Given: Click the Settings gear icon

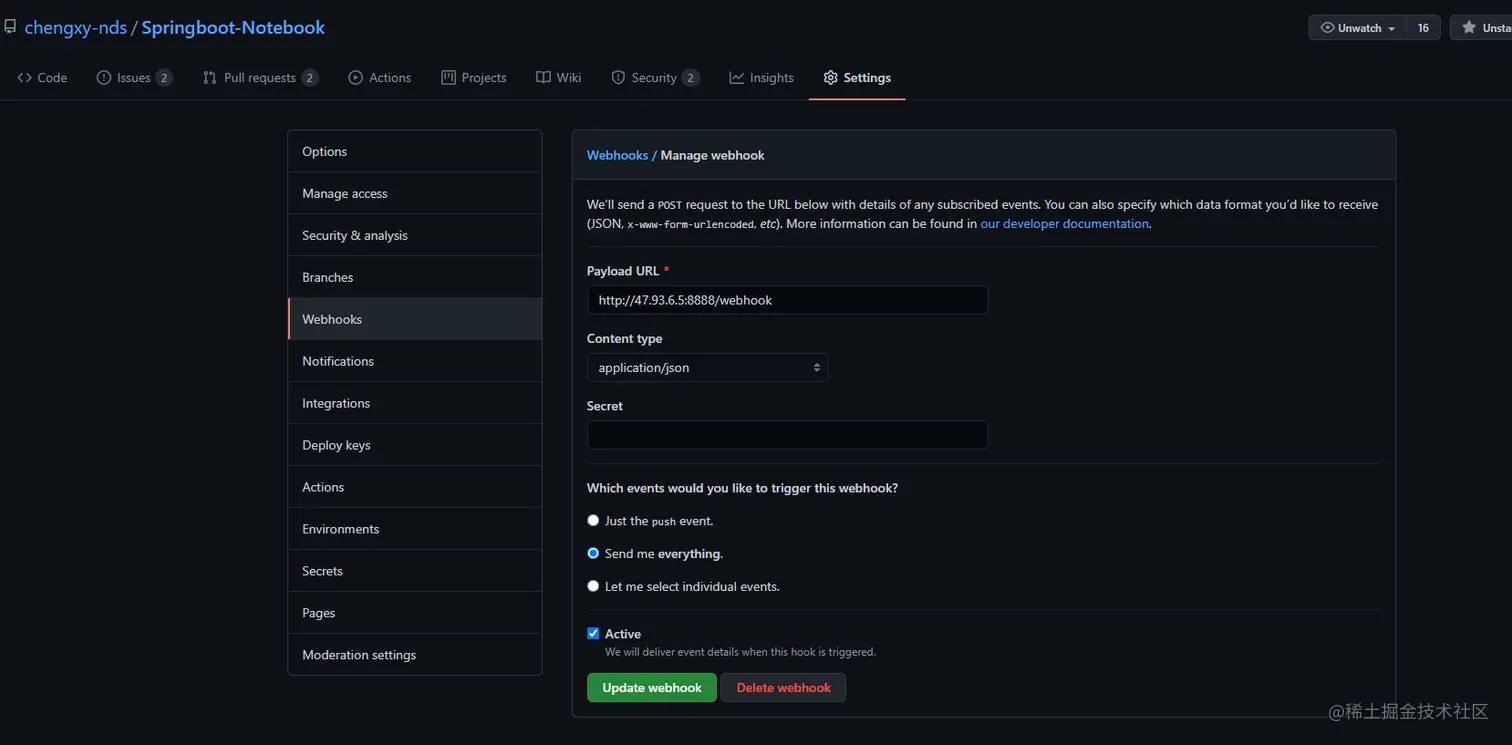Looking at the screenshot, I should click(830, 78).
